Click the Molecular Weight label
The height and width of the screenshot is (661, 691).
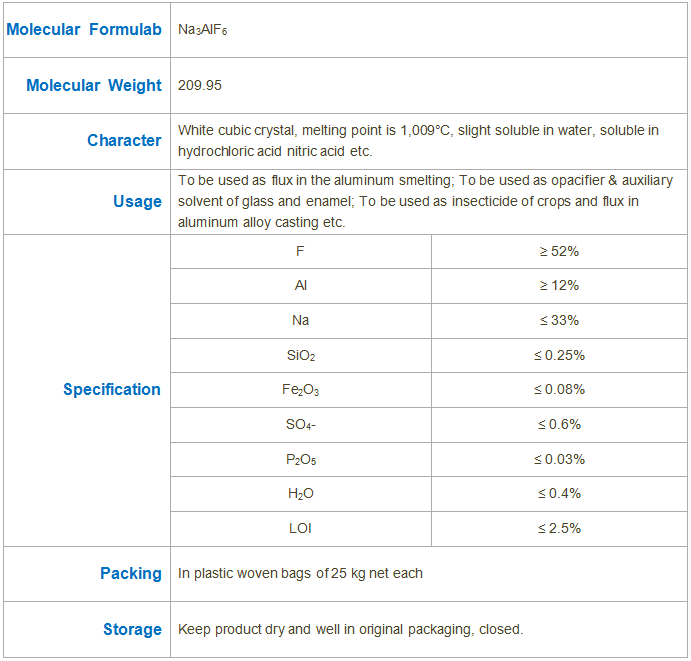coord(94,85)
